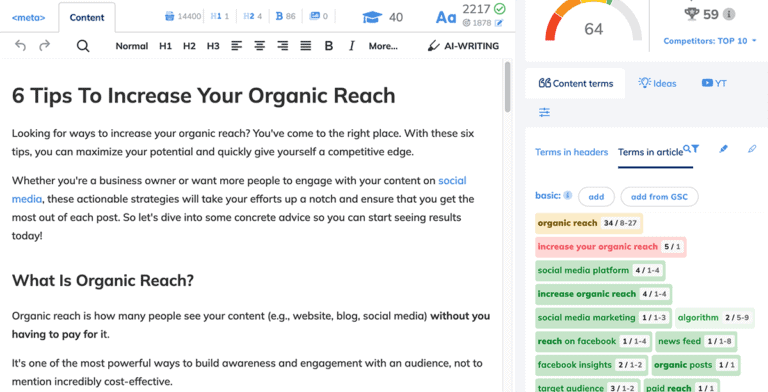This screenshot has height=392, width=768.
Task: Open the Content terms tab
Action: click(x=576, y=83)
